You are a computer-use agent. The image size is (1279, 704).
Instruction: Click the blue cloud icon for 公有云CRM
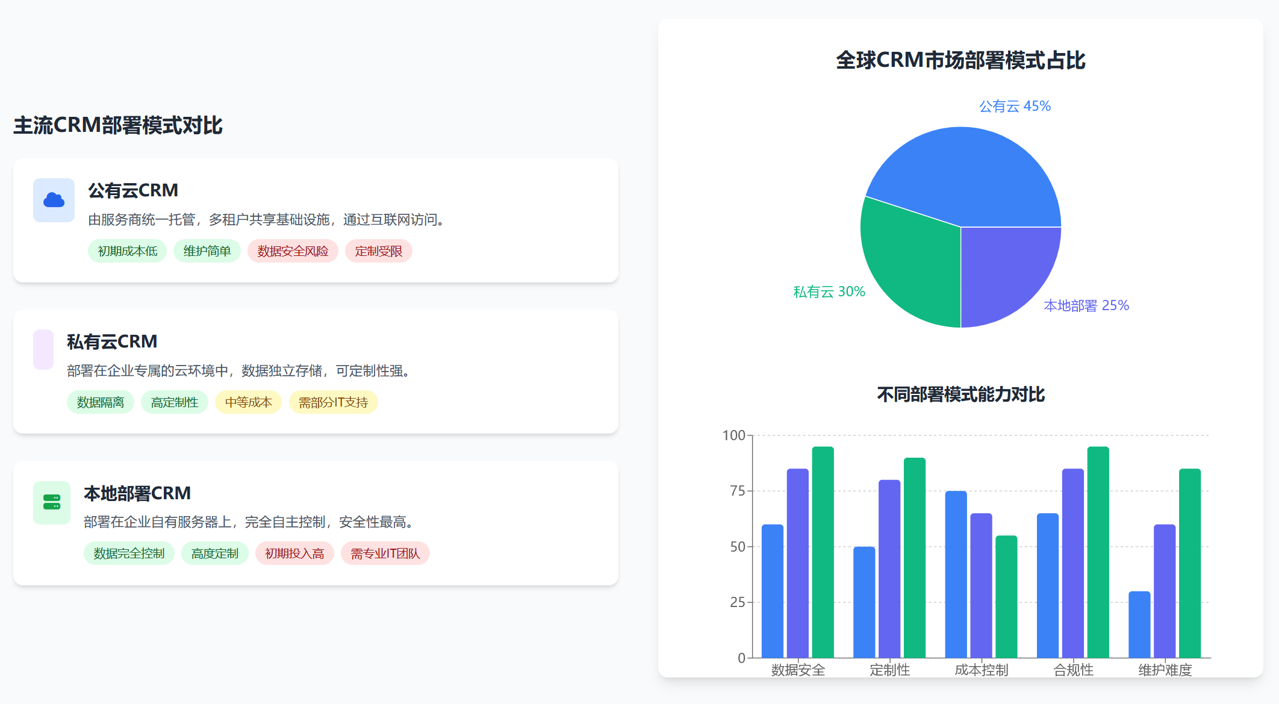click(54, 200)
